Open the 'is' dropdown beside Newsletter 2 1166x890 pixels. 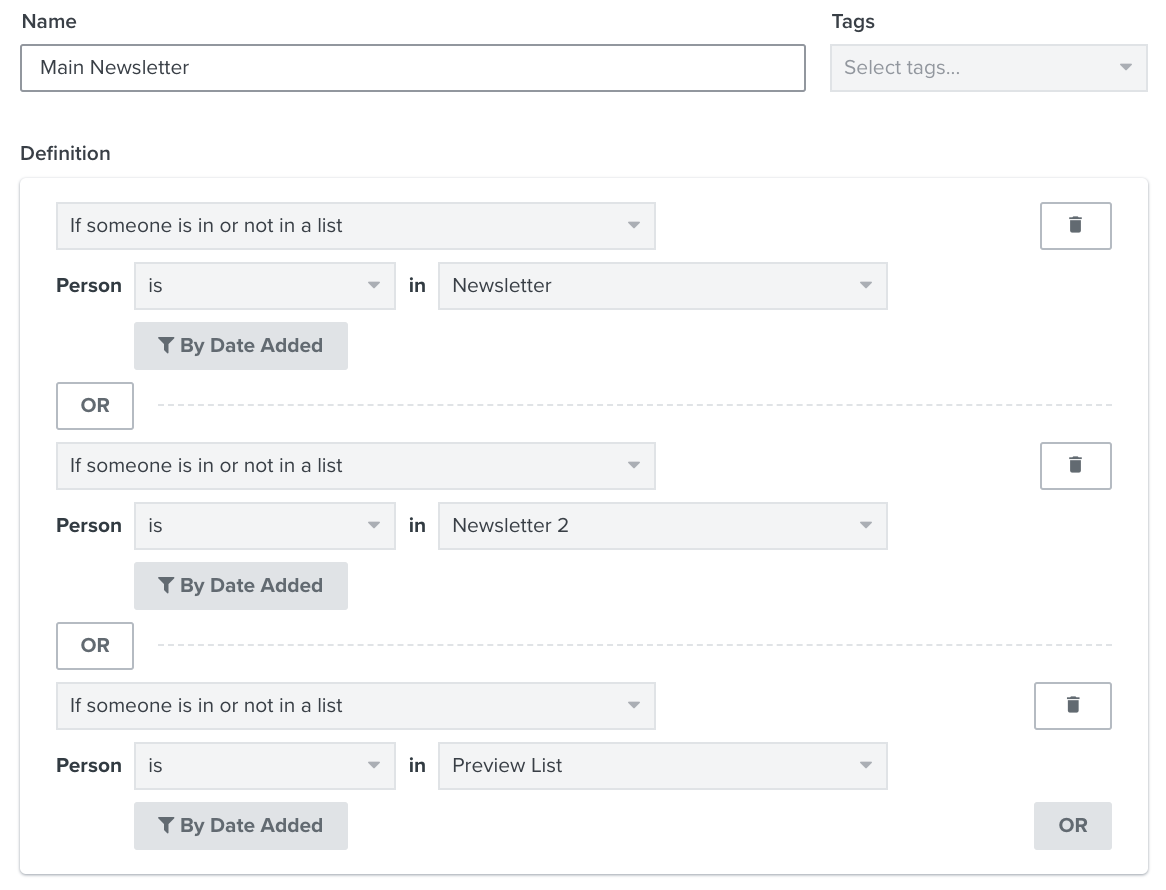265,526
